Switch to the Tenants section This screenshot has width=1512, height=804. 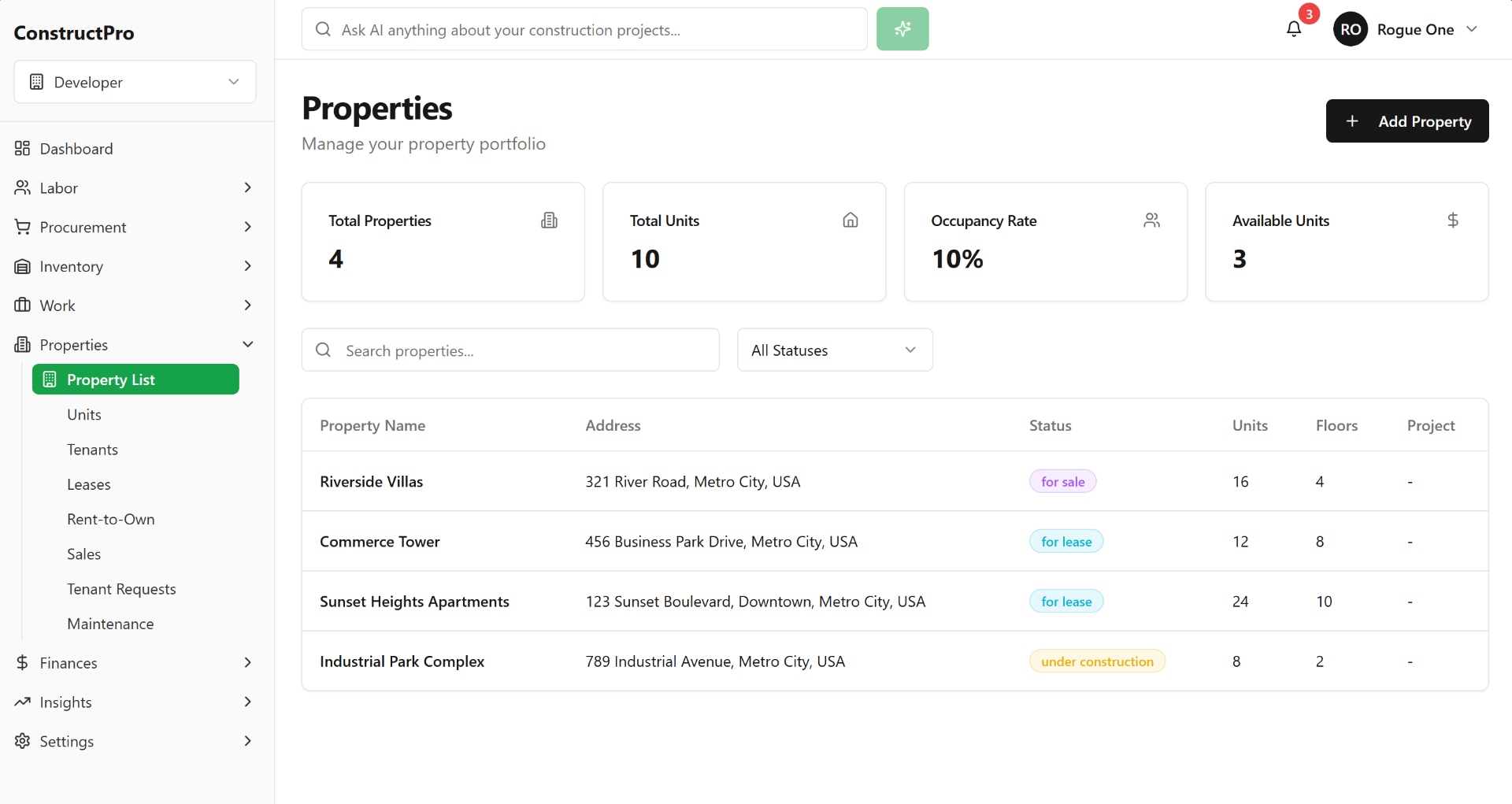92,449
